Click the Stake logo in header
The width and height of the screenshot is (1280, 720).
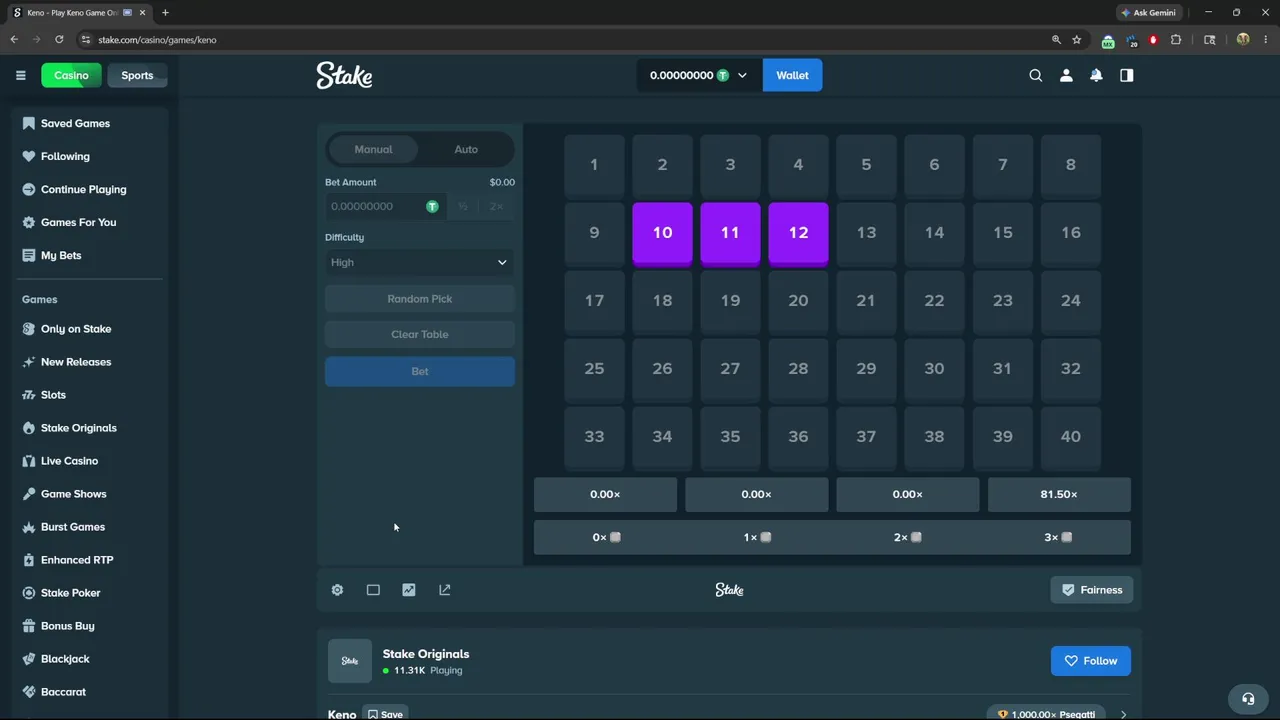tap(344, 75)
